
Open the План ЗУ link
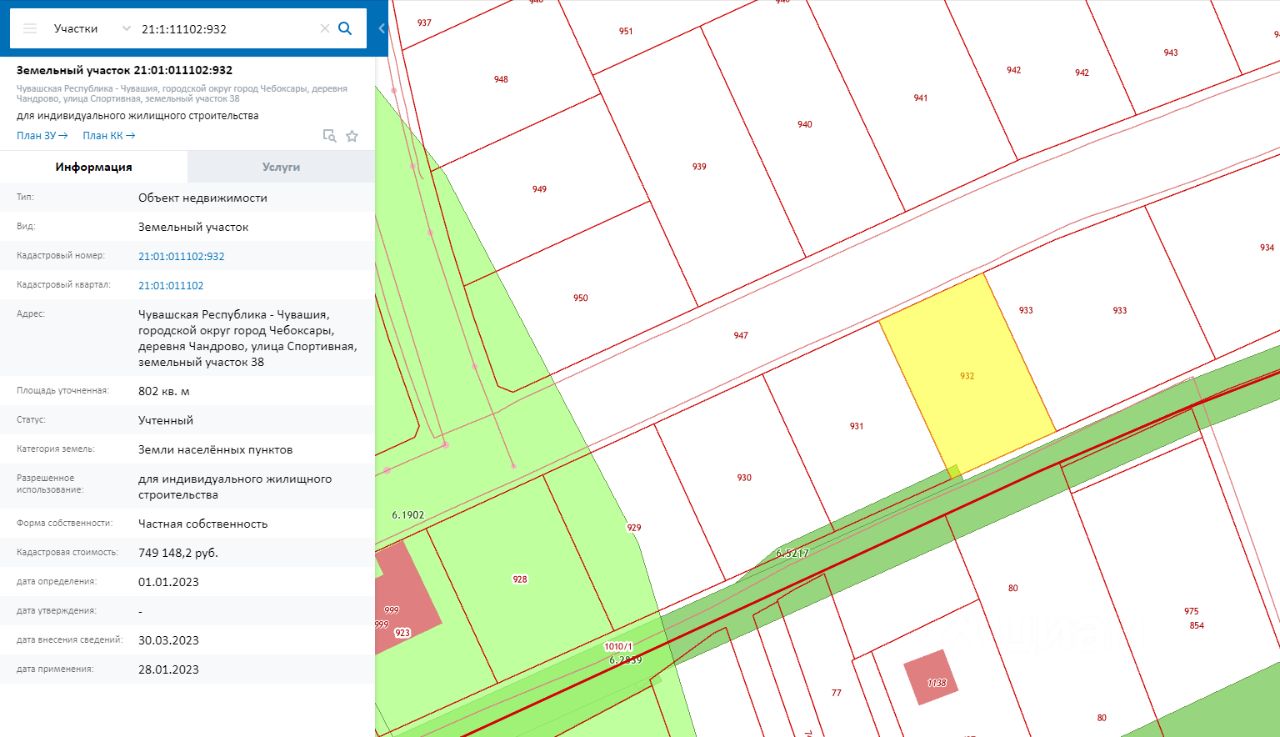(42, 136)
